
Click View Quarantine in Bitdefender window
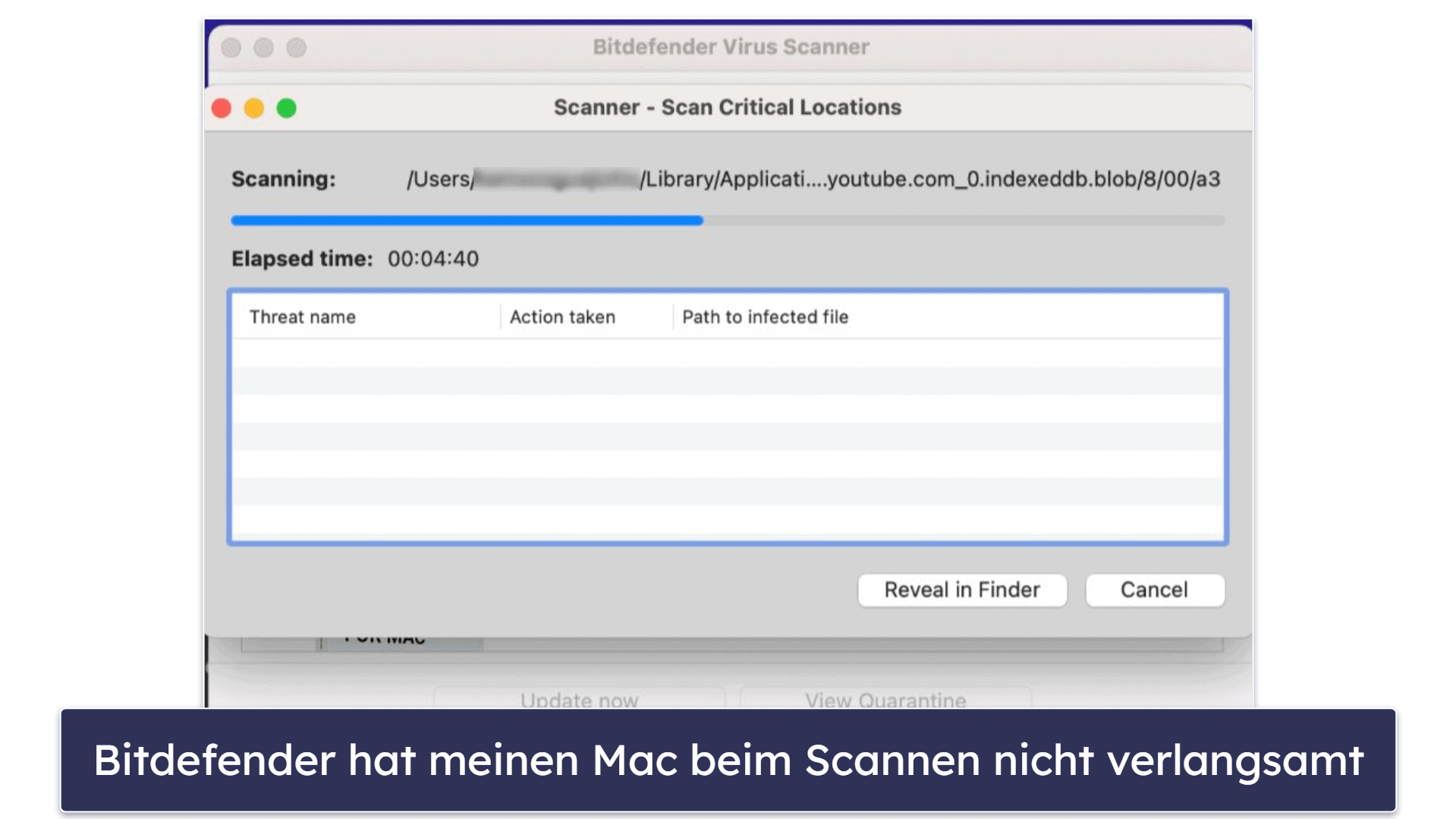point(885,698)
